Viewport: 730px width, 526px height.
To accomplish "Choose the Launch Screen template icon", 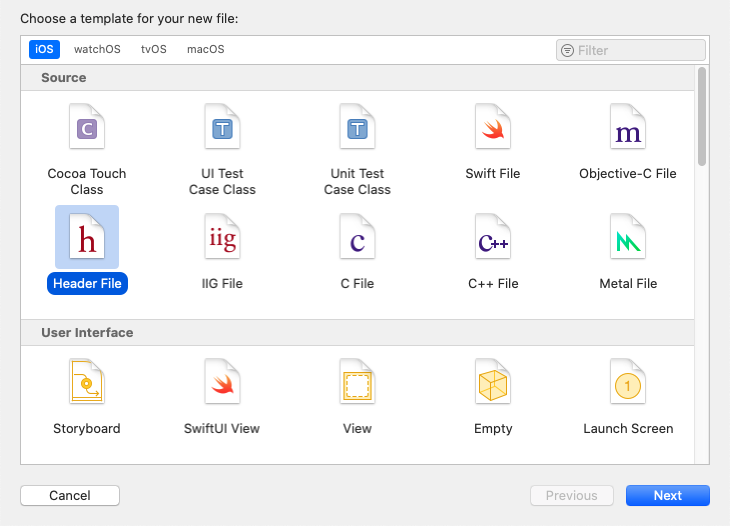I will pyautogui.click(x=628, y=381).
